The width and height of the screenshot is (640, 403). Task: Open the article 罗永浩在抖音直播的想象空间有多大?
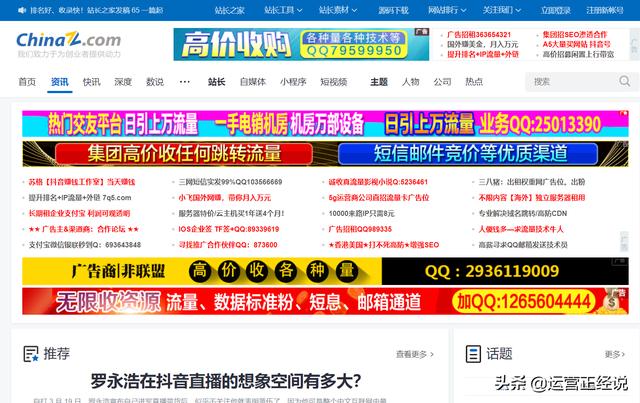pos(226,381)
